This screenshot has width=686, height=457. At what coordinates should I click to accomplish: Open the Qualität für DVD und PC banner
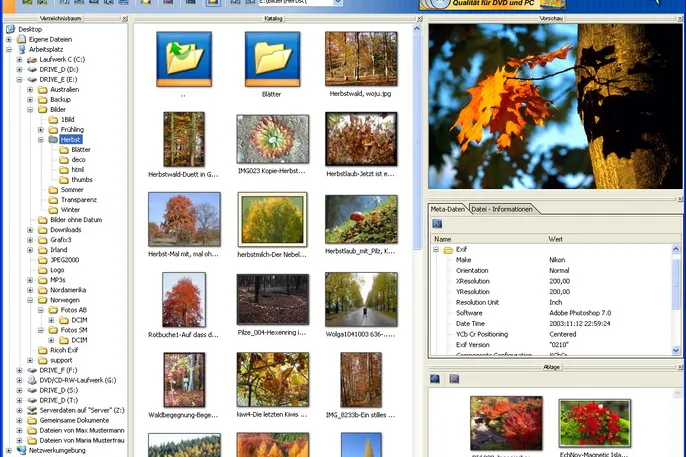click(x=492, y=4)
